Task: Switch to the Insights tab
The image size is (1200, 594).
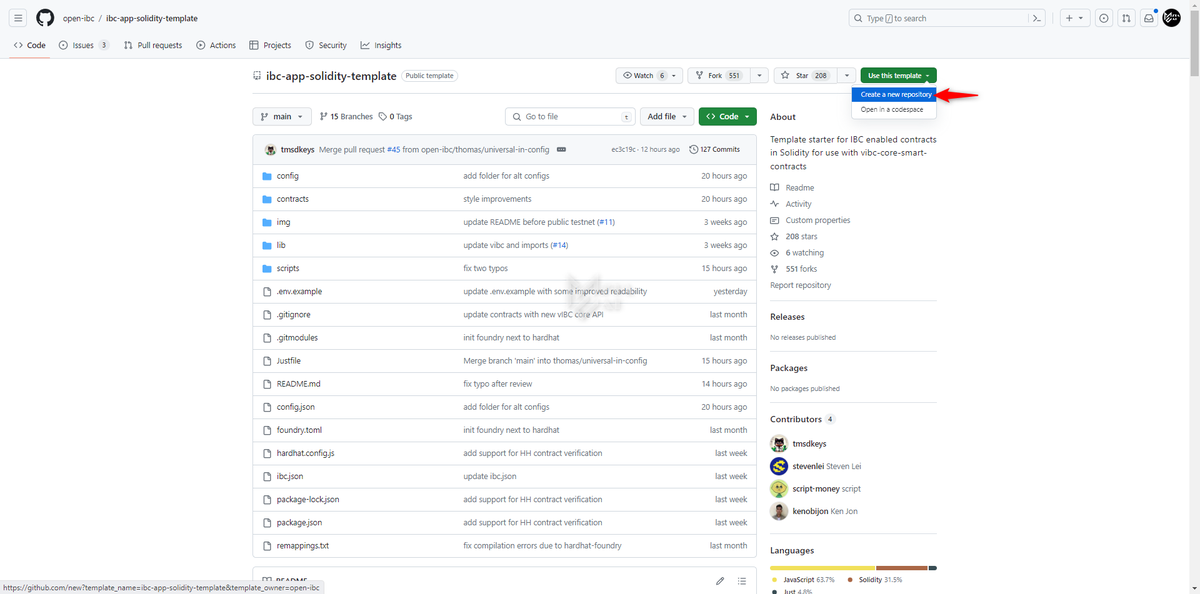Action: coord(381,45)
